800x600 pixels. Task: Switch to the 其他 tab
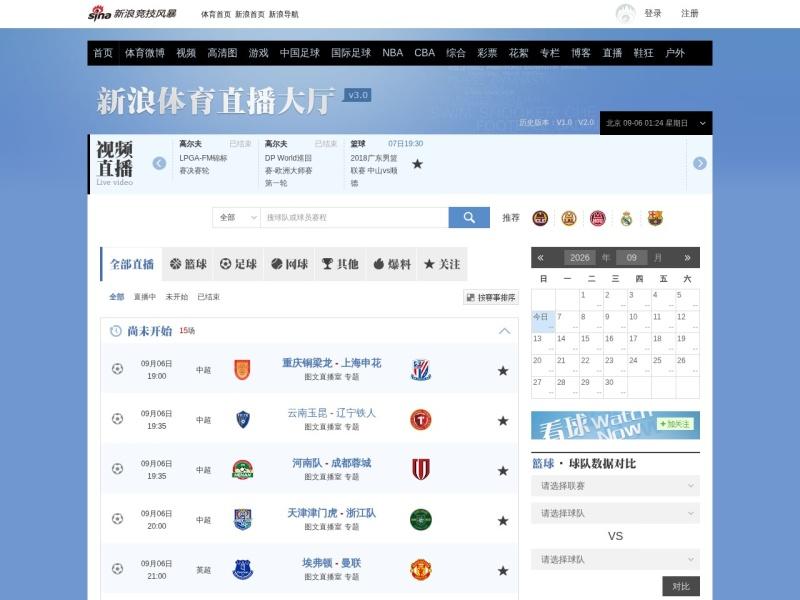tap(340, 264)
